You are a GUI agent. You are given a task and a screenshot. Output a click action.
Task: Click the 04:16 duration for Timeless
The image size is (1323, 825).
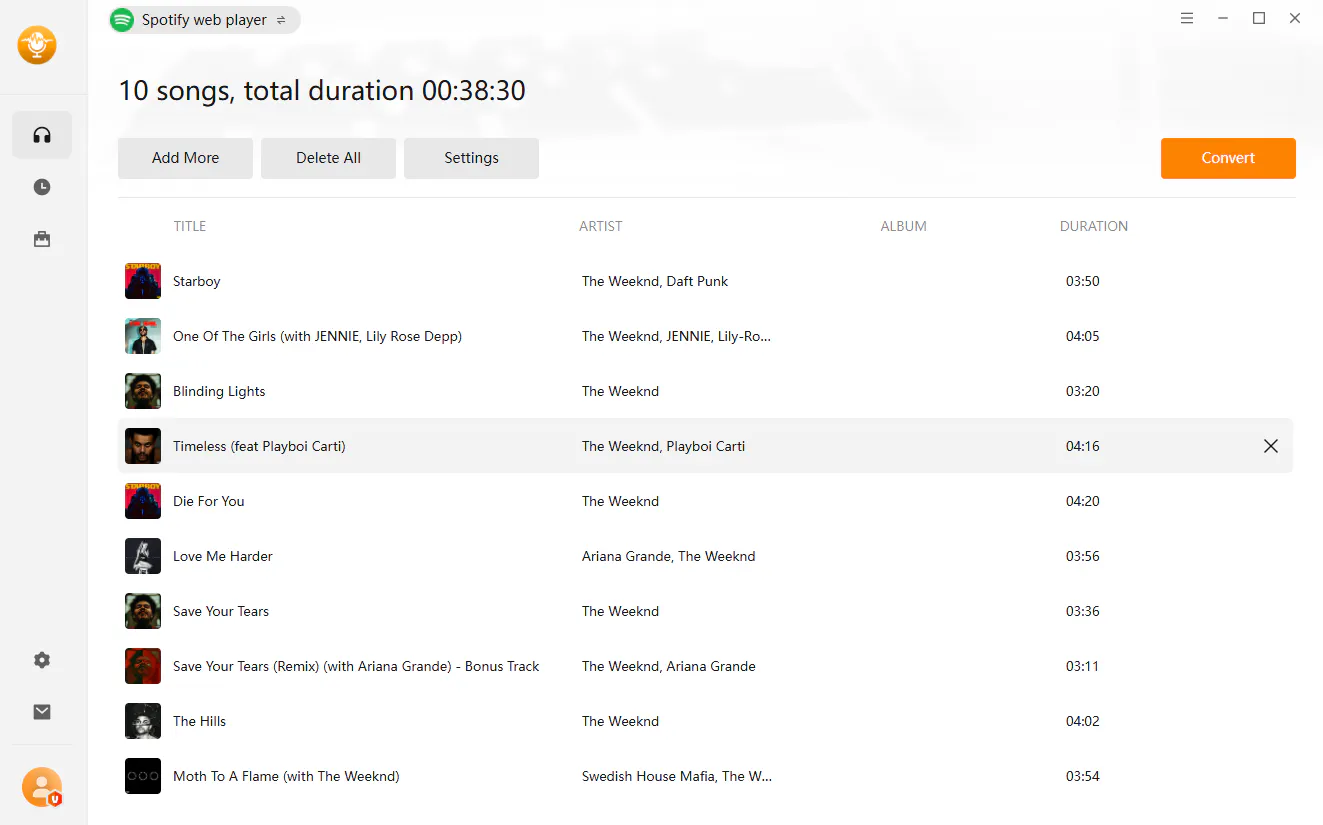[1083, 446]
